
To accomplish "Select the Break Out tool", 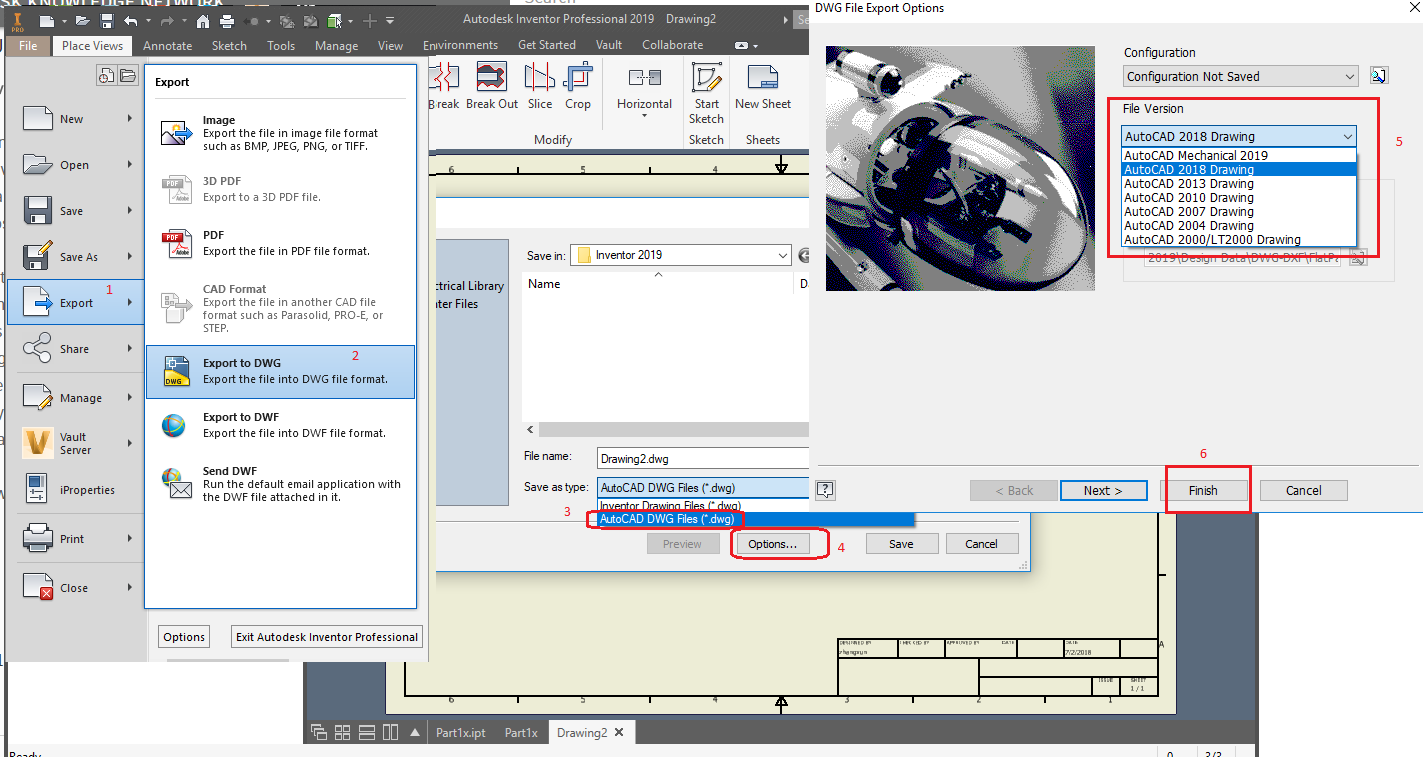I will tap(492, 86).
